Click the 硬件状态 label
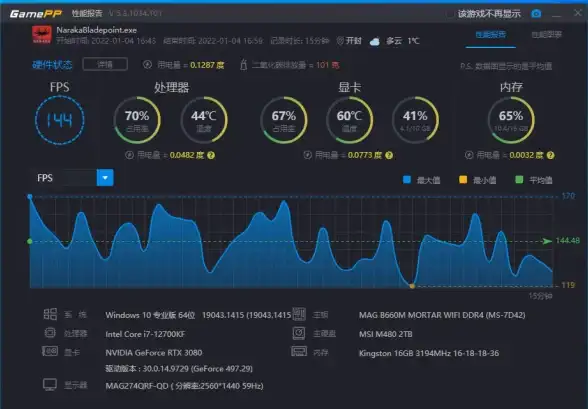The height and width of the screenshot is (409, 588). 52,65
